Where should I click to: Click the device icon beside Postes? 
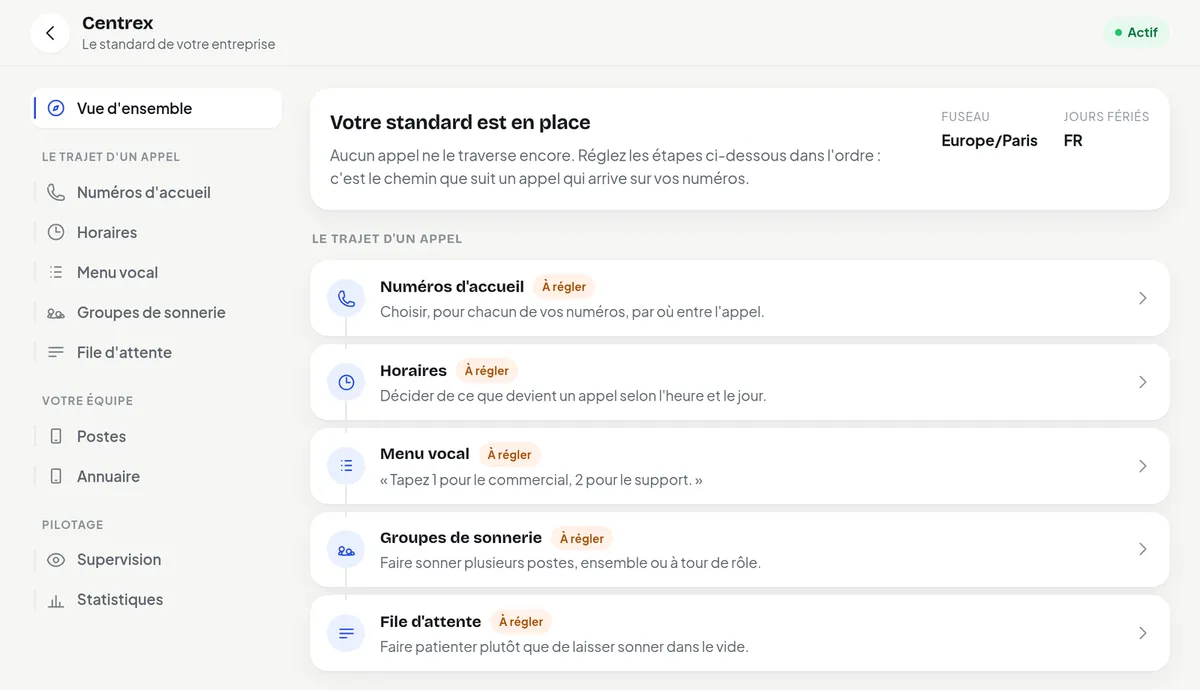click(x=56, y=436)
